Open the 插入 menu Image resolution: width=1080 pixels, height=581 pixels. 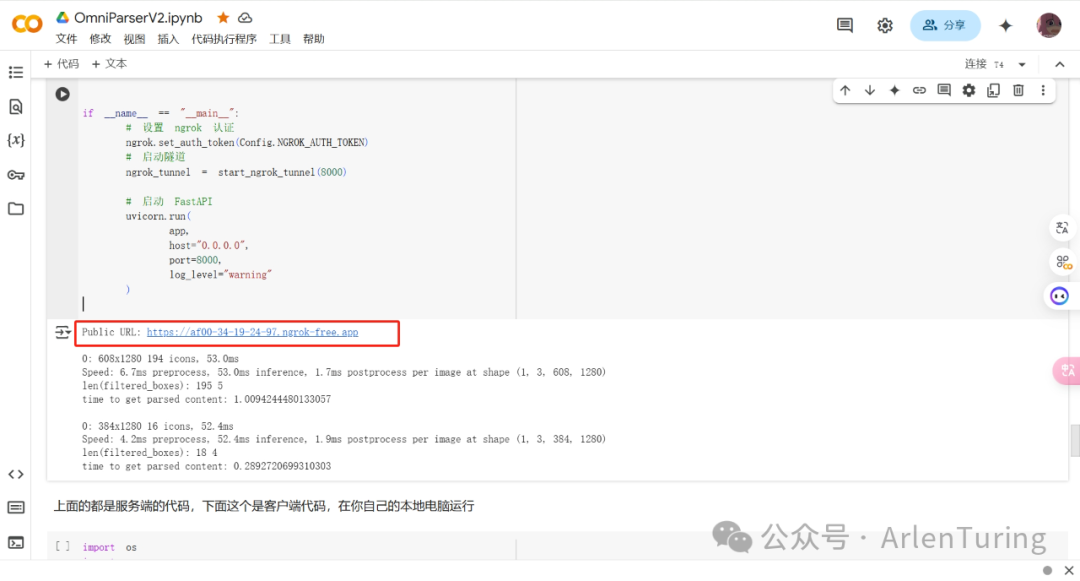[168, 39]
